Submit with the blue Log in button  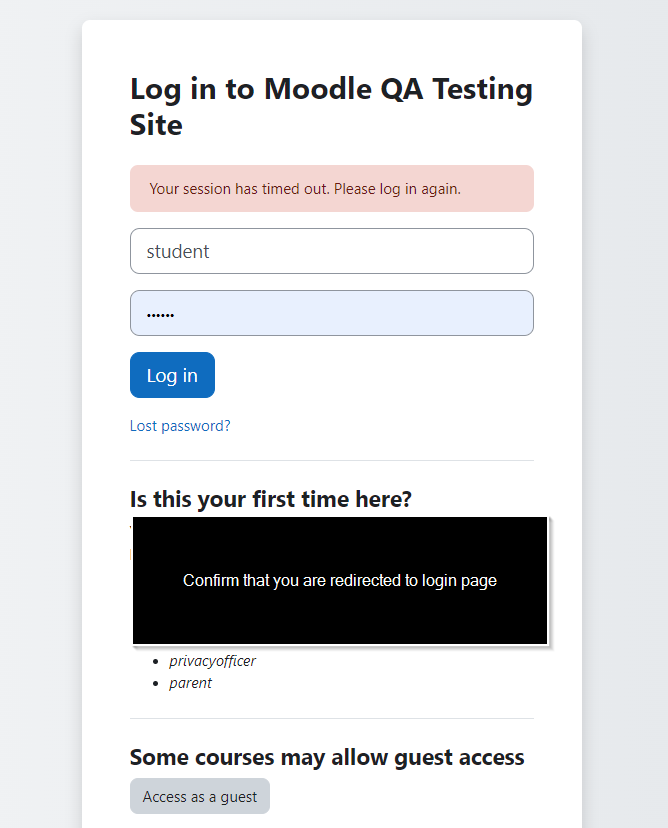point(172,375)
